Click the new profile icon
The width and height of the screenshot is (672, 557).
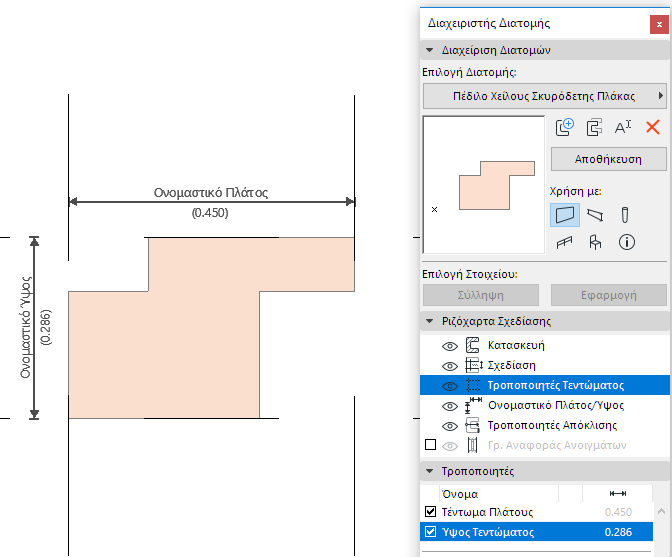click(x=564, y=127)
